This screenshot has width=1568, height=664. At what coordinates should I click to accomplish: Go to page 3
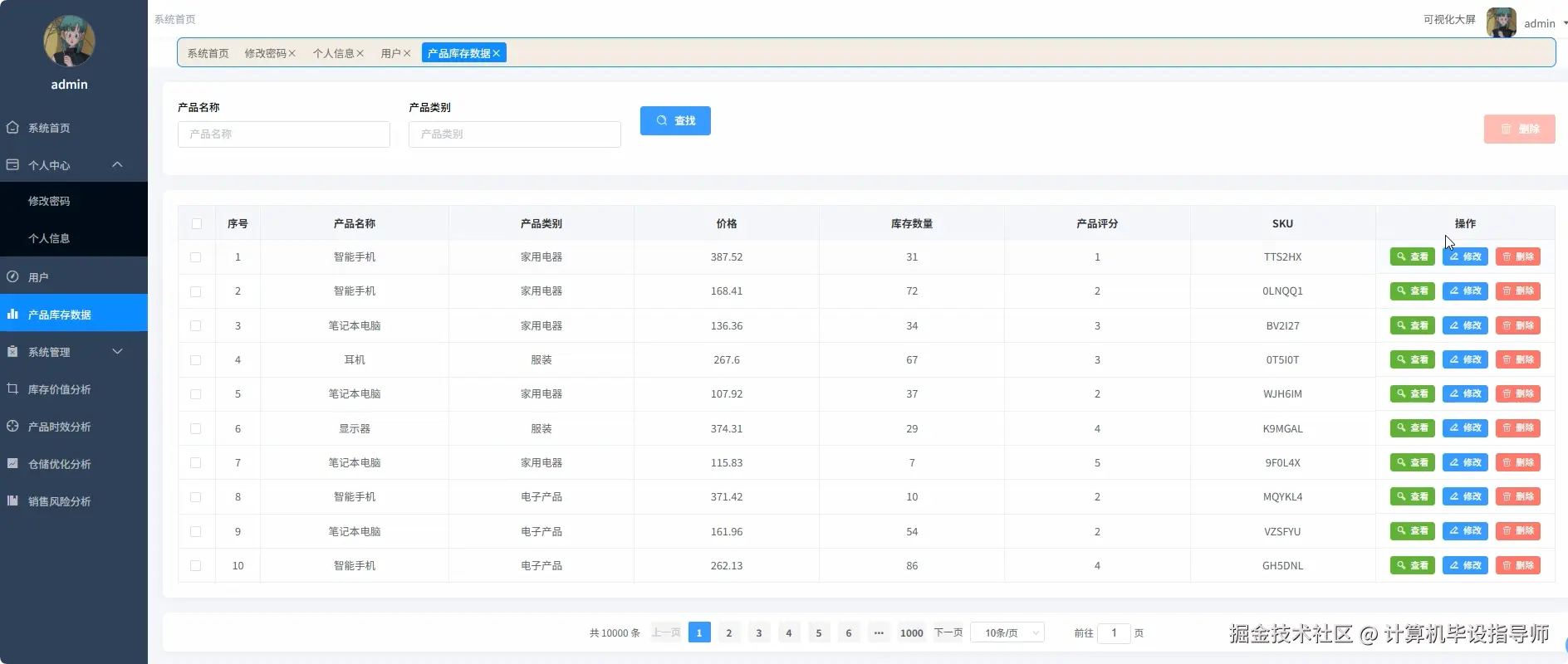pos(759,633)
